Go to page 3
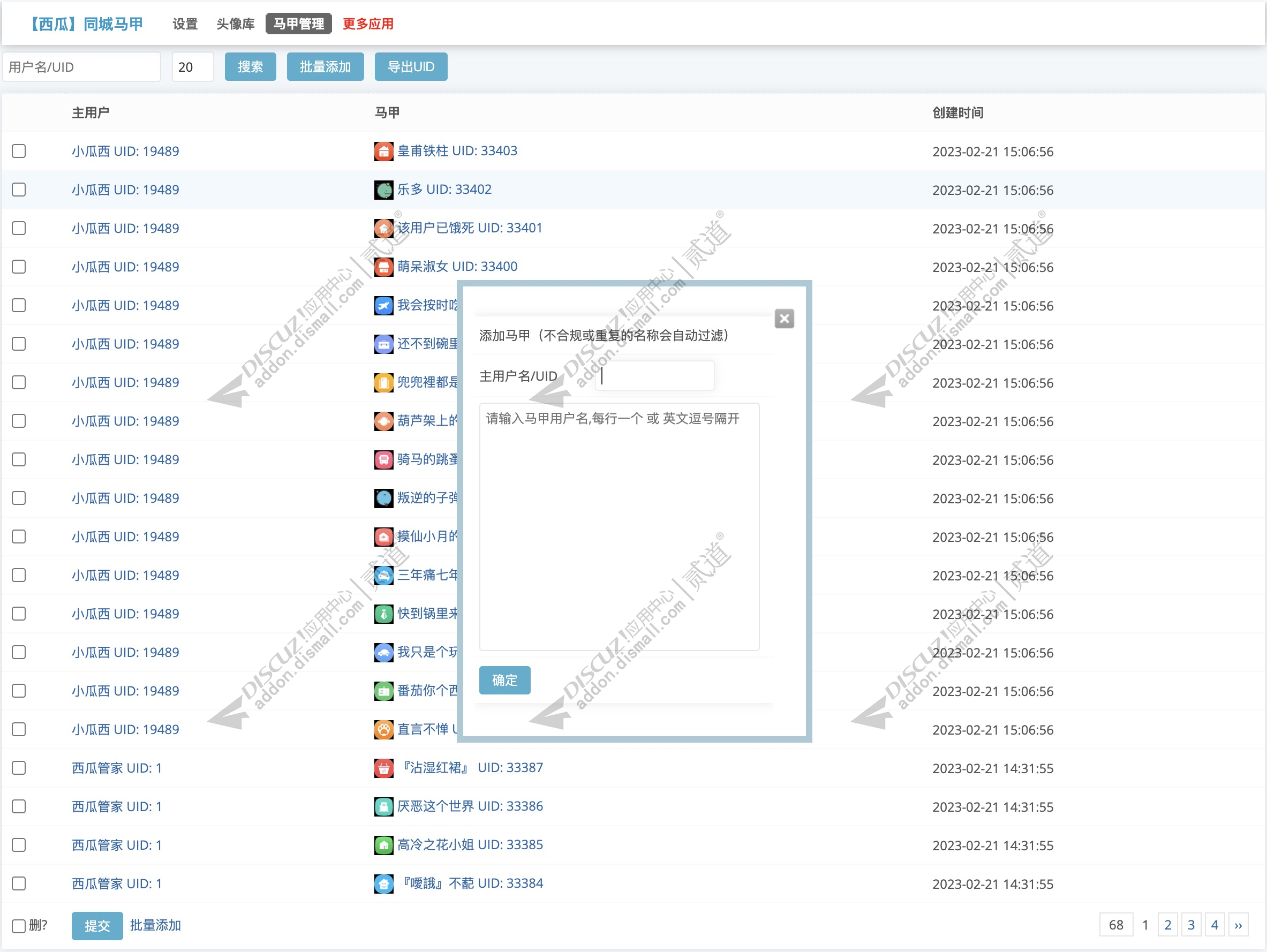The width and height of the screenshot is (1267, 952). [1191, 925]
